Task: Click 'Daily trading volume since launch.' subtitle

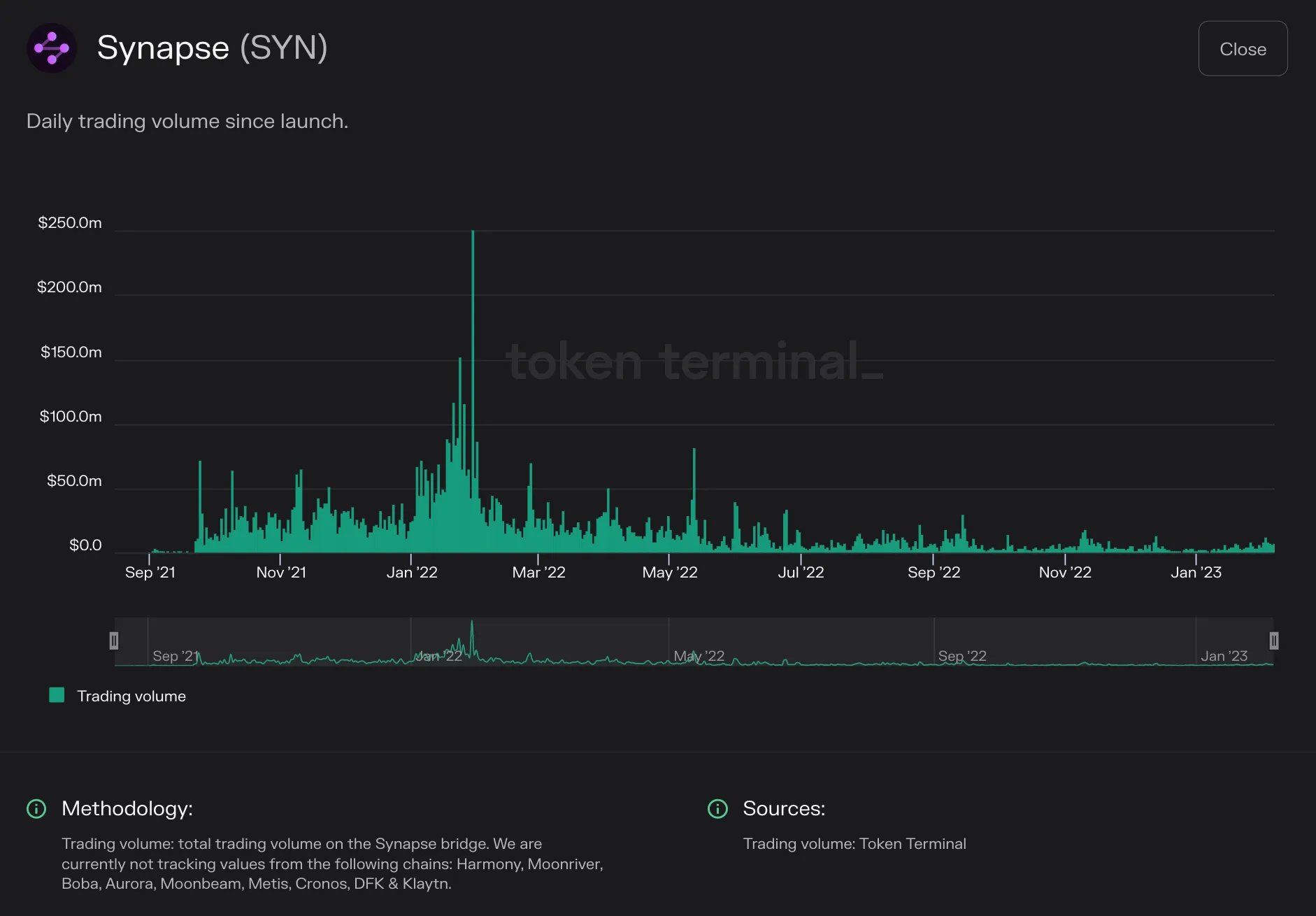Action: [x=187, y=121]
